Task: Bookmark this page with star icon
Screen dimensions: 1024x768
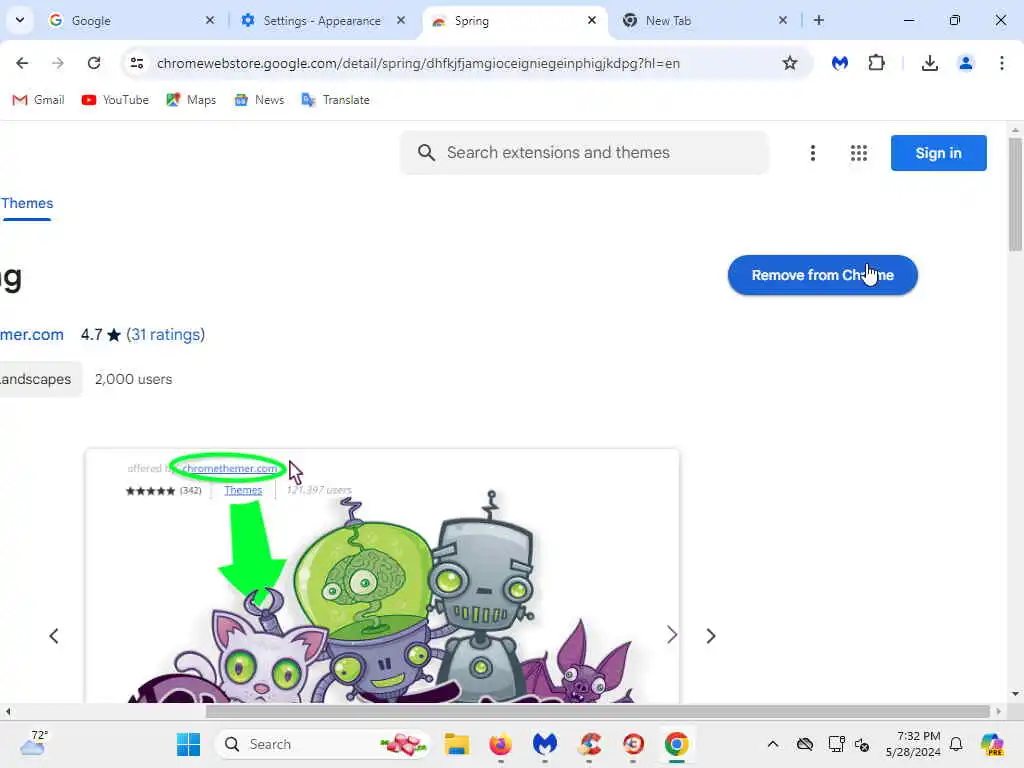Action: click(x=790, y=63)
